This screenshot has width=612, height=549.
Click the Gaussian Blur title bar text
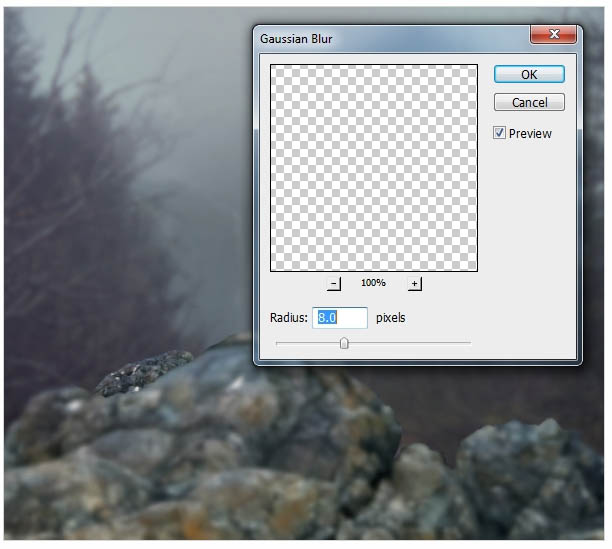296,39
